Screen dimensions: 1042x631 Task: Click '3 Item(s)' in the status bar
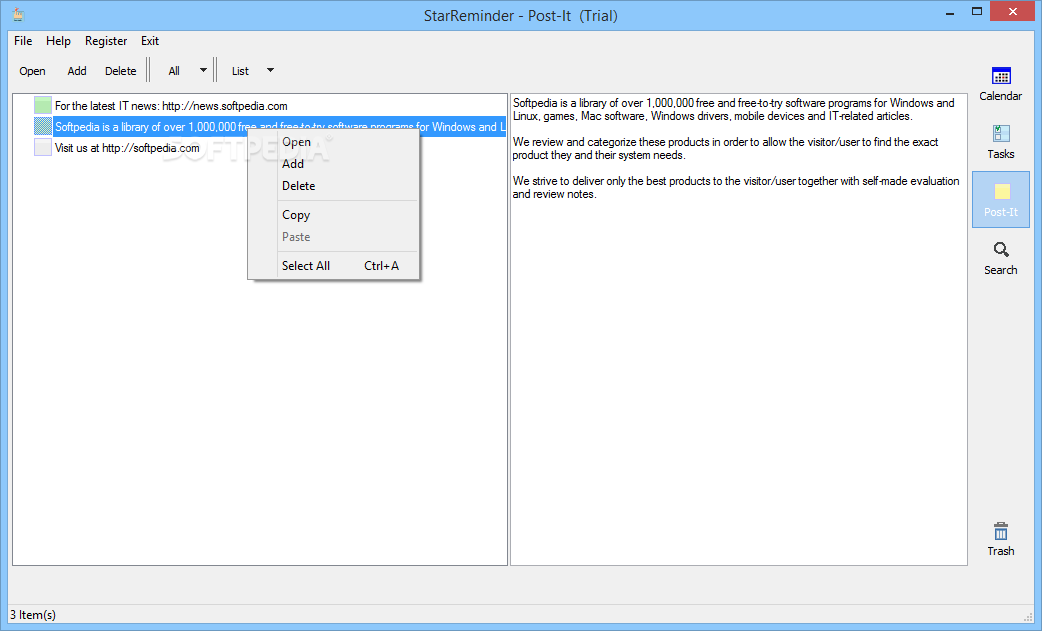(x=33, y=614)
